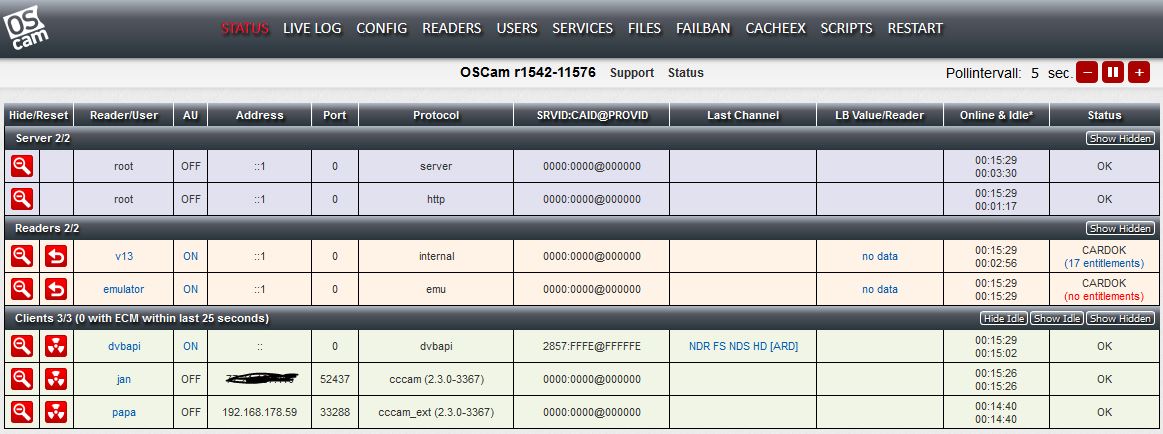Click the OSCam logo
This screenshot has width=1163, height=434.
point(26,30)
